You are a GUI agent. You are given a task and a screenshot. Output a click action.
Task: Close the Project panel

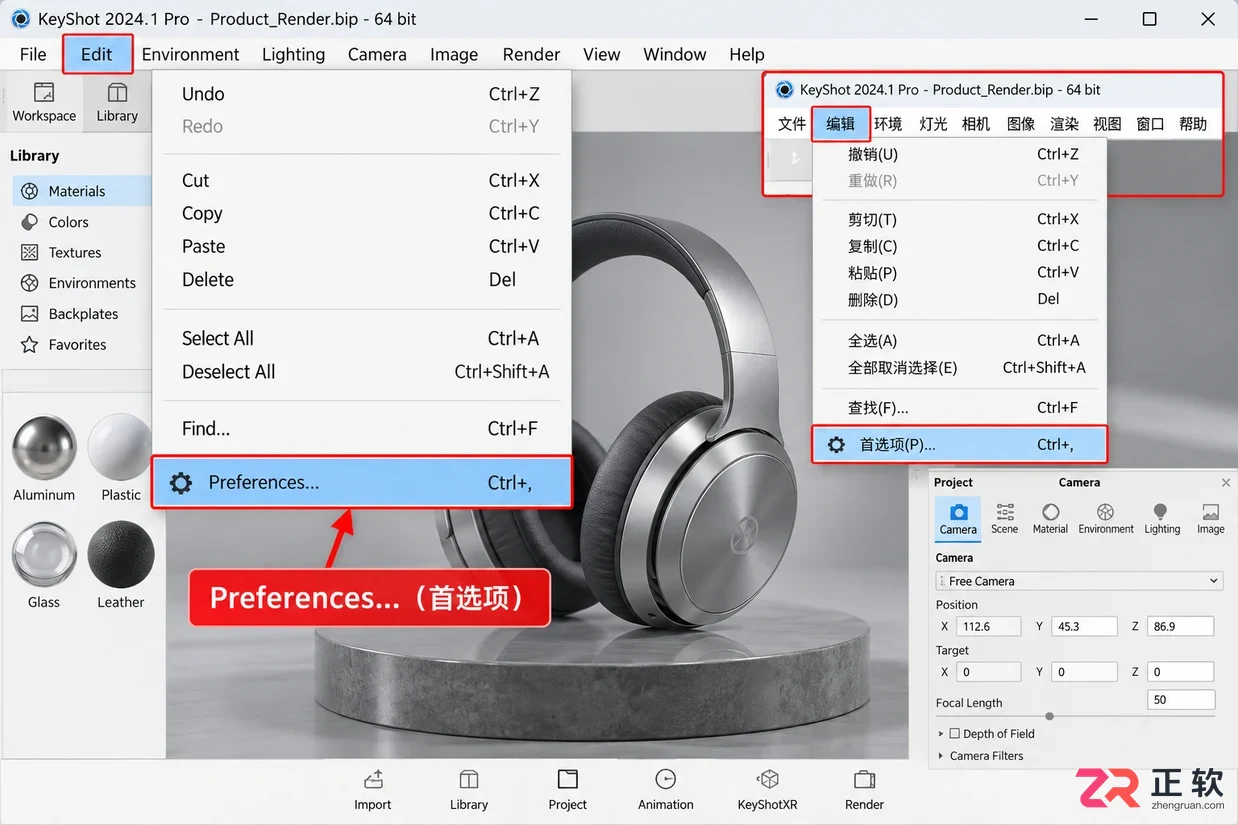point(1224,482)
